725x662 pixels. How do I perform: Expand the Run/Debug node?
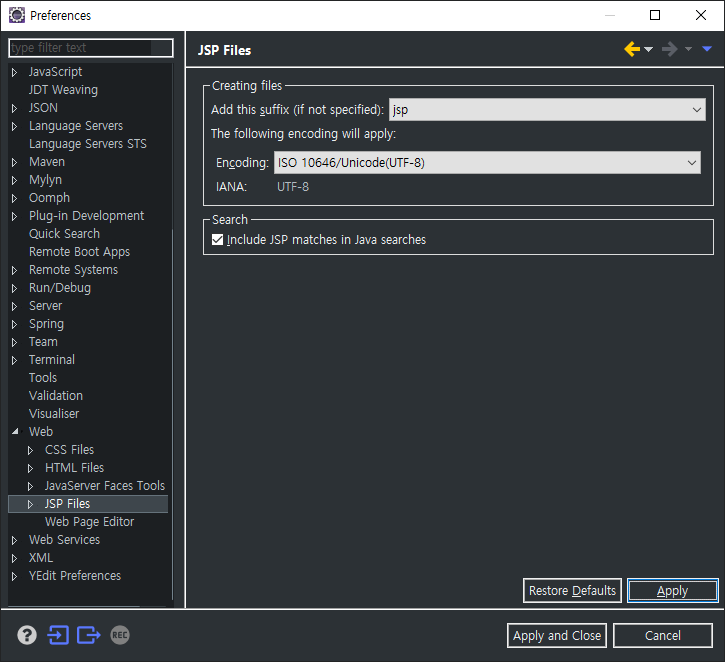[14, 288]
